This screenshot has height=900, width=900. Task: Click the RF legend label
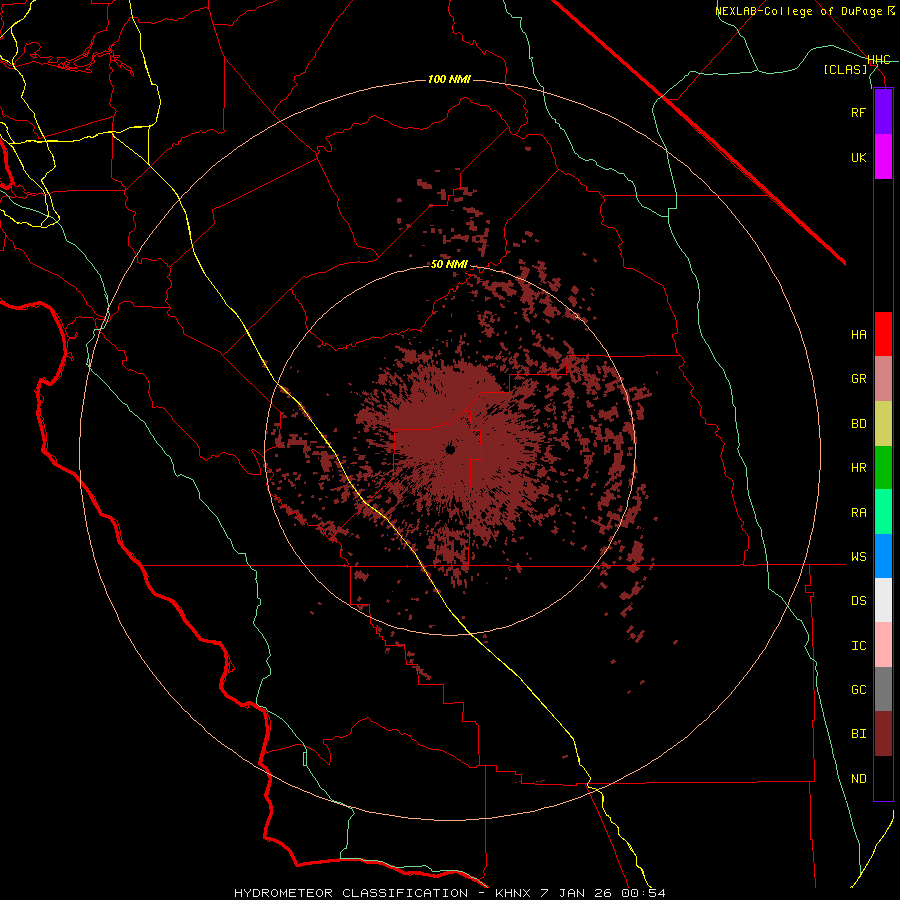point(858,112)
